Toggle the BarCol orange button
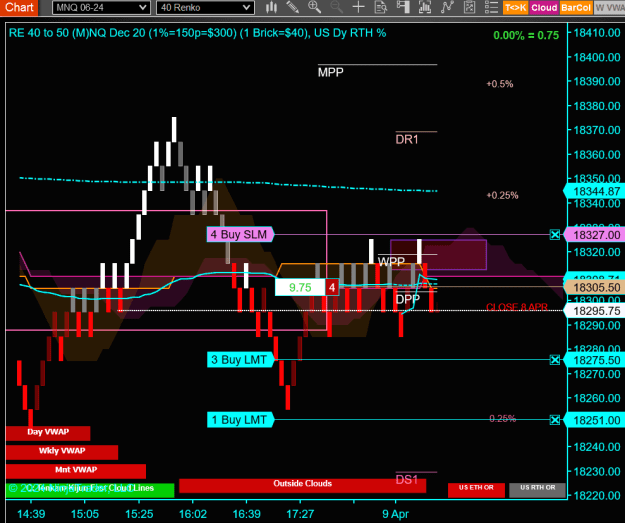The image size is (625, 523). click(576, 8)
